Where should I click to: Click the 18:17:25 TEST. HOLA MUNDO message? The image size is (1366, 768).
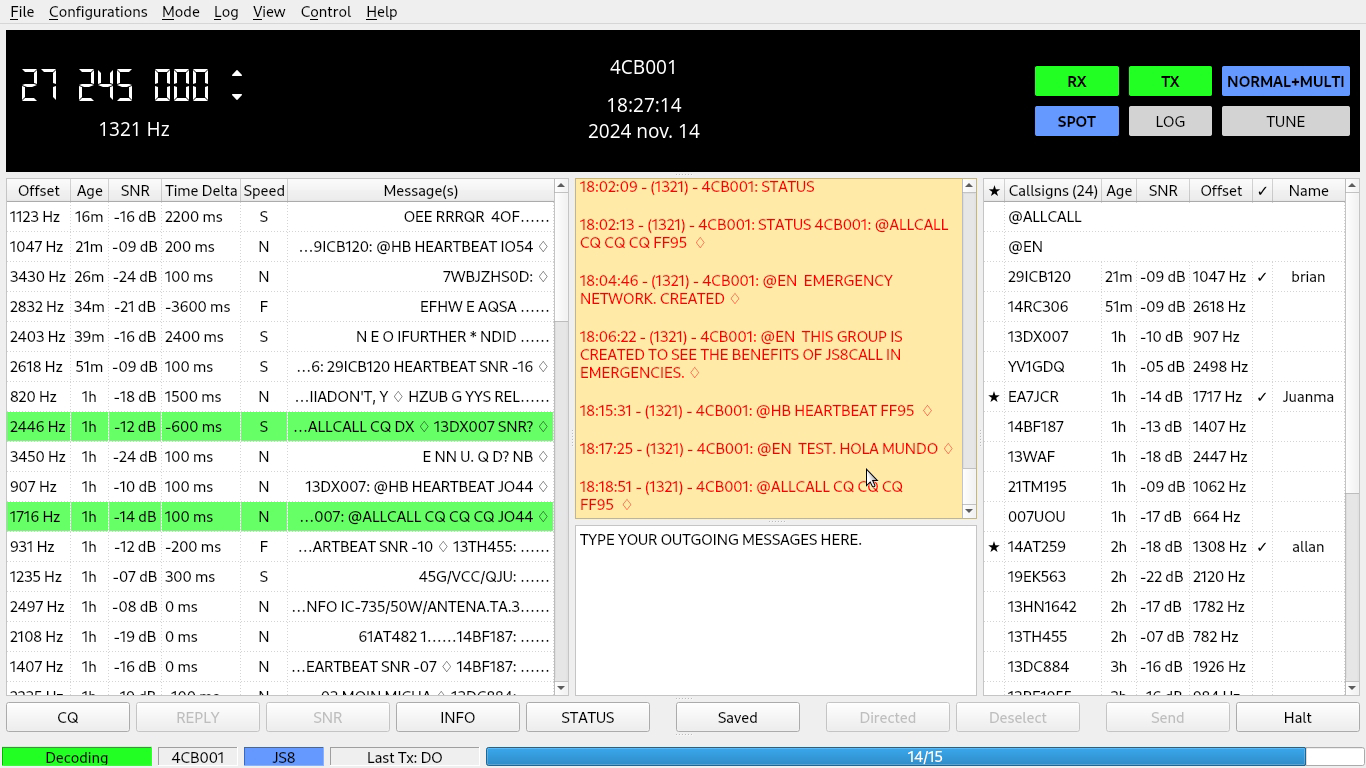[x=766, y=449]
